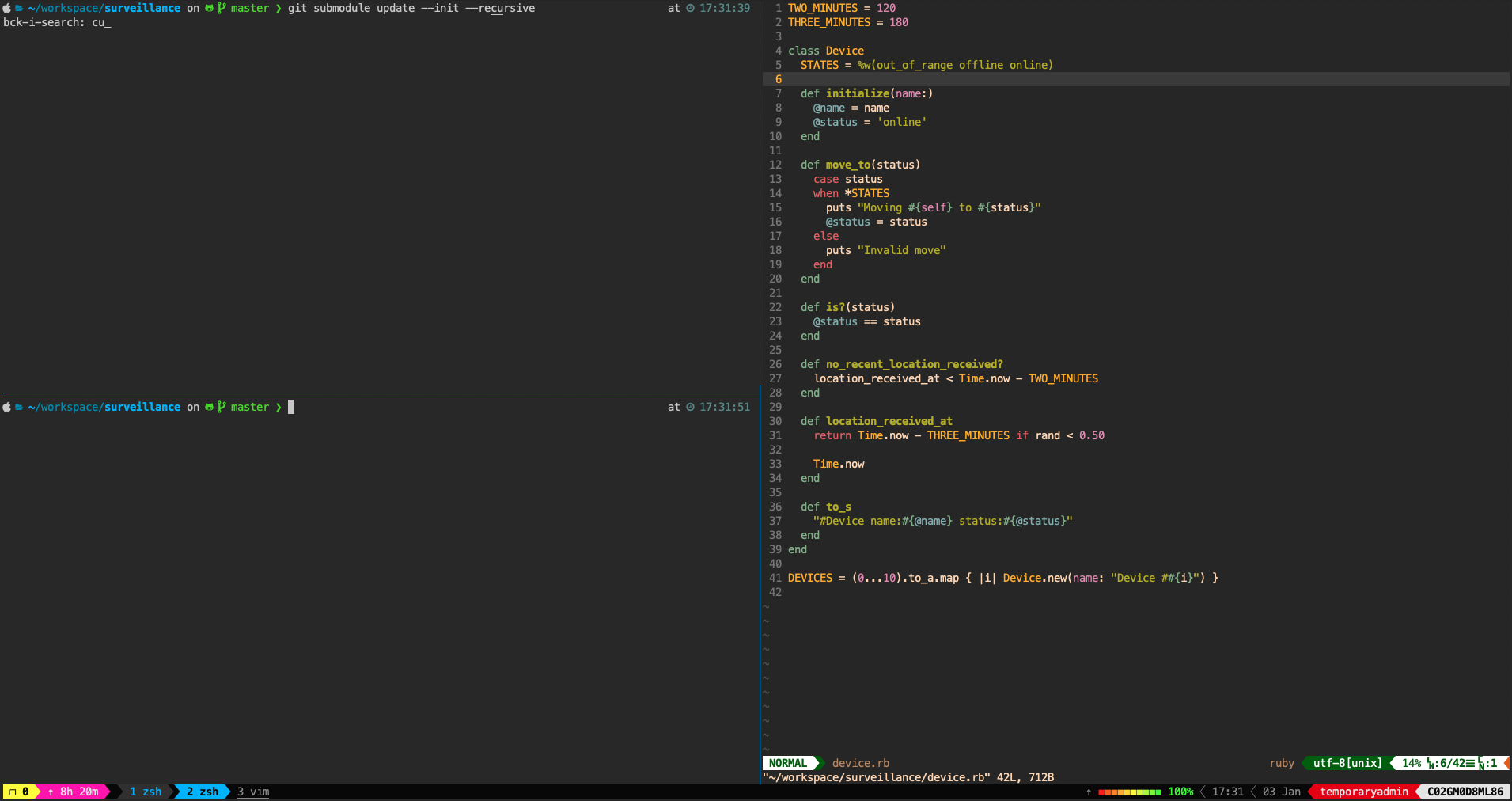
Task: Click the cursor block in lower zsh pane
Action: point(291,407)
